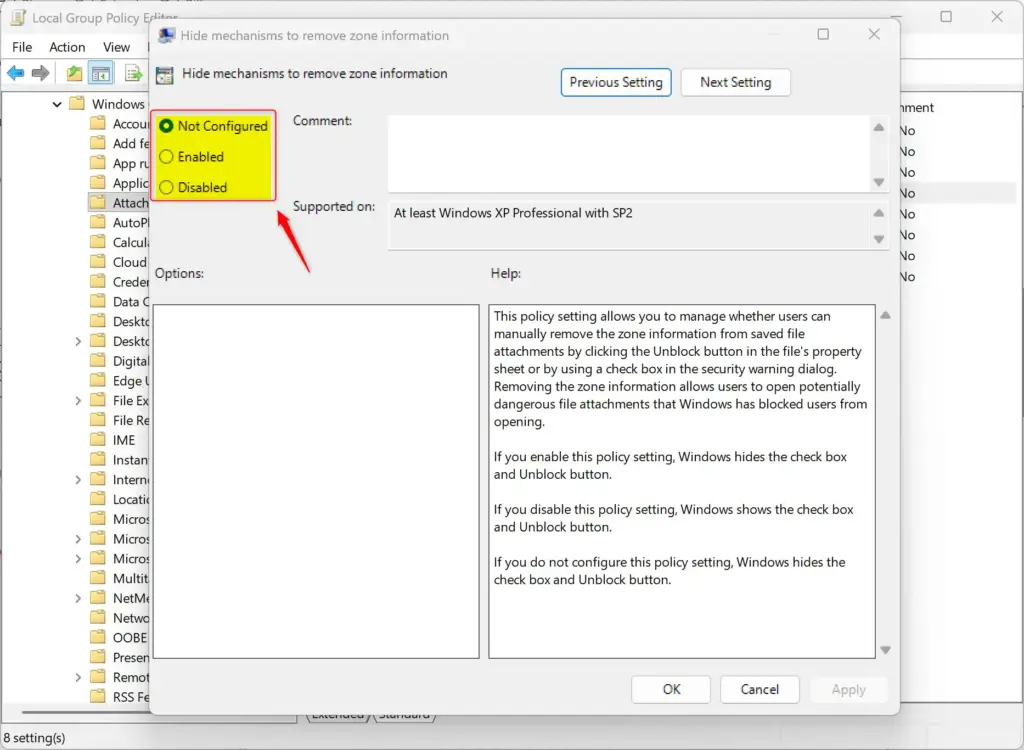
Task: Select the Edge folder in tree
Action: [x=119, y=380]
